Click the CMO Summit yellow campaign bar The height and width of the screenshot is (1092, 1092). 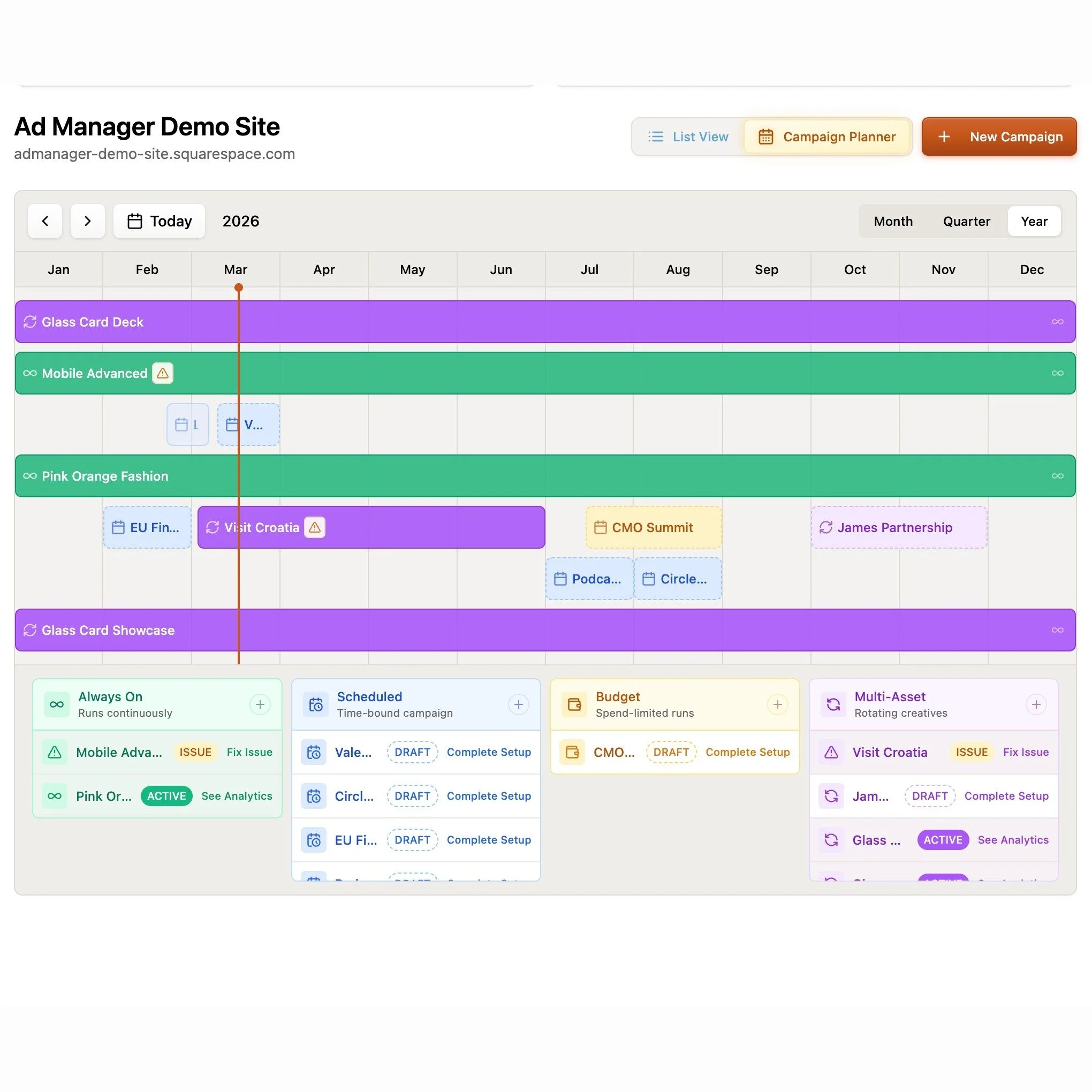[x=654, y=527]
